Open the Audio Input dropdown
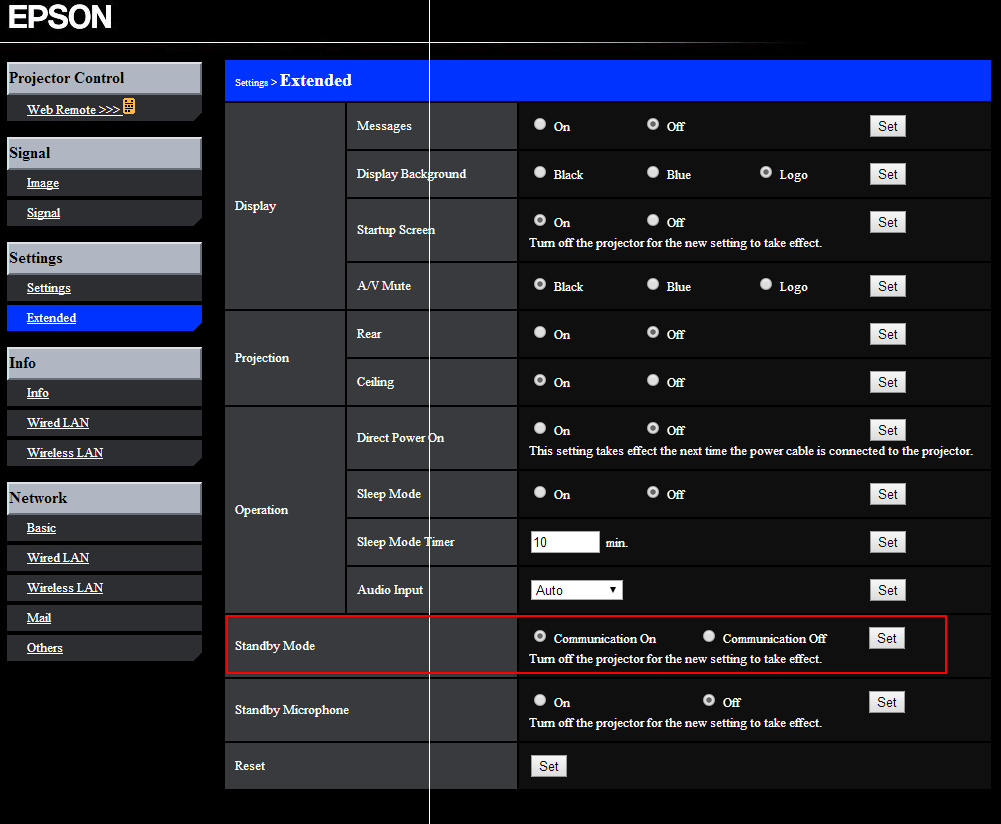This screenshot has height=824, width=1001. [x=577, y=590]
